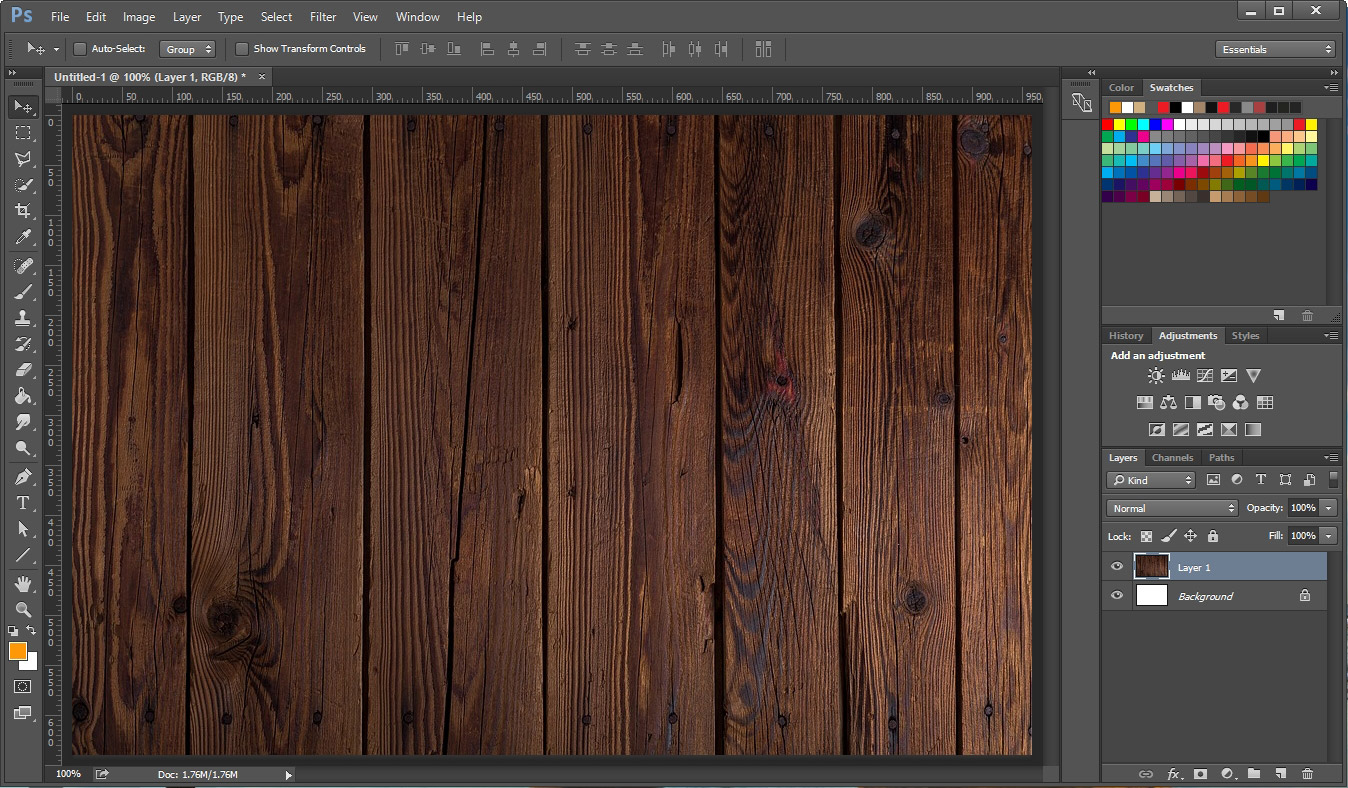Image resolution: width=1348 pixels, height=788 pixels.
Task: Select the Hand tool
Action: pyautogui.click(x=23, y=583)
